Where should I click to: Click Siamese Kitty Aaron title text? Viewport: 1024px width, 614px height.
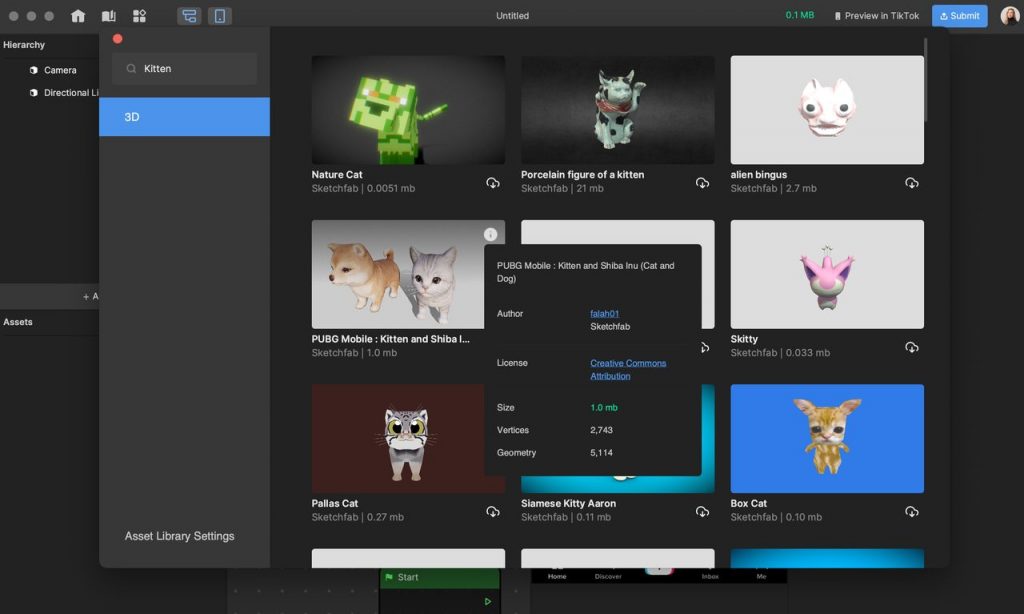click(568, 503)
